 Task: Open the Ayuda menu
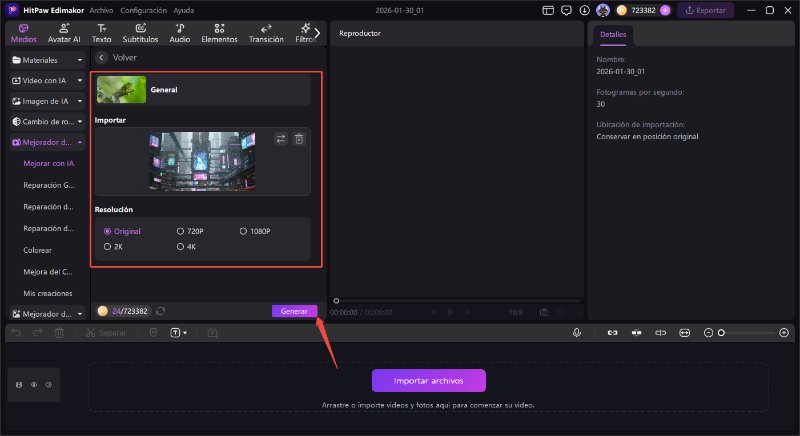click(x=184, y=10)
